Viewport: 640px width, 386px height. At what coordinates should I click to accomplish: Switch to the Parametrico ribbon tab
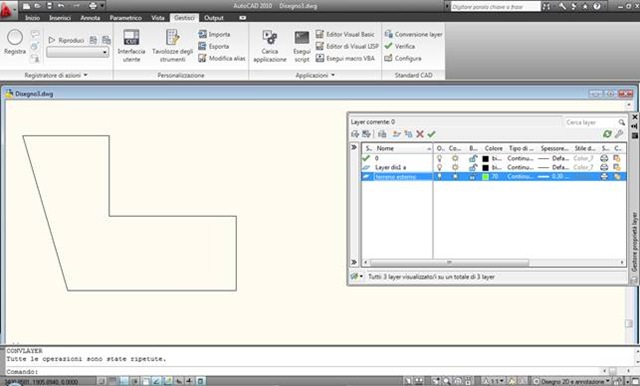125,18
